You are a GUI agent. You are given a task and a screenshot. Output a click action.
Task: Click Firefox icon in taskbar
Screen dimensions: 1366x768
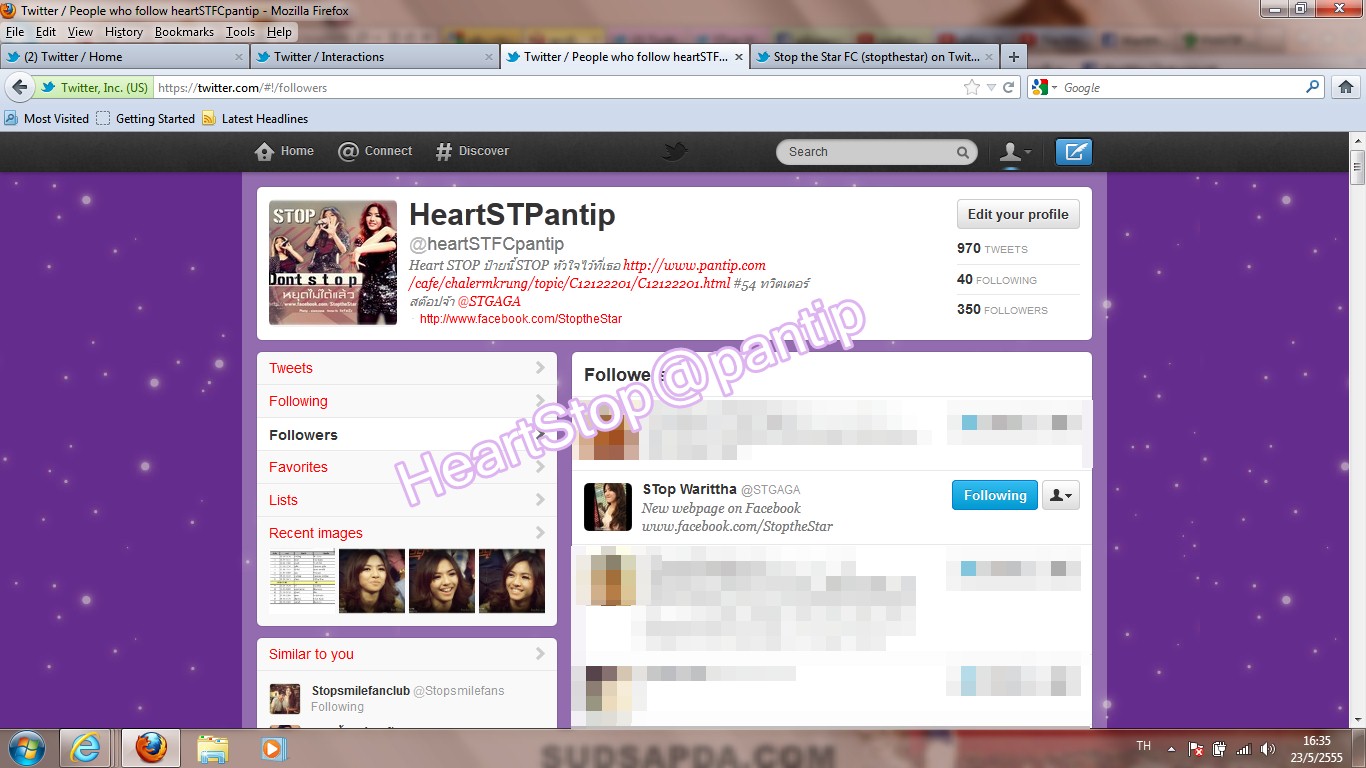tap(151, 748)
